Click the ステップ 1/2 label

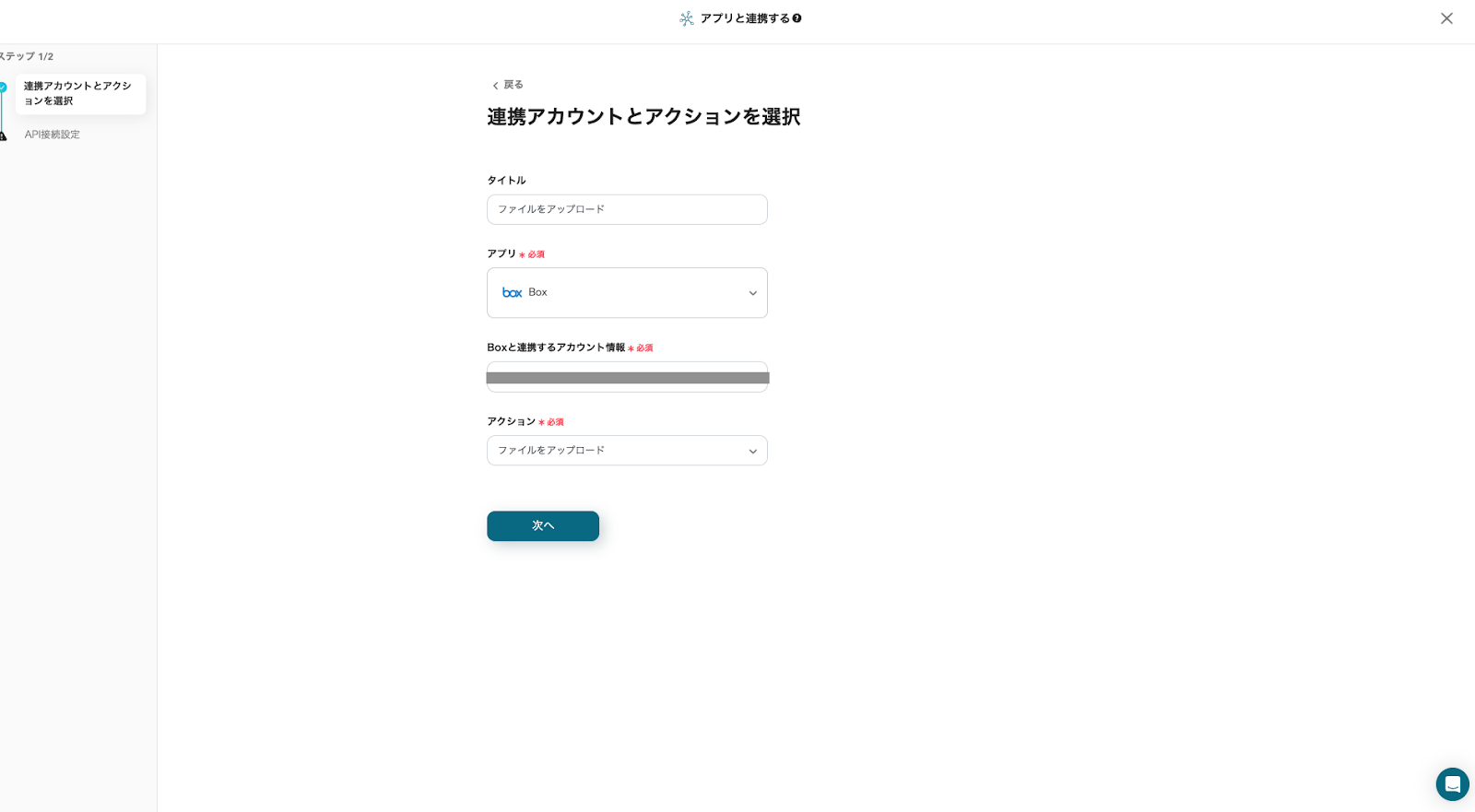[26, 56]
